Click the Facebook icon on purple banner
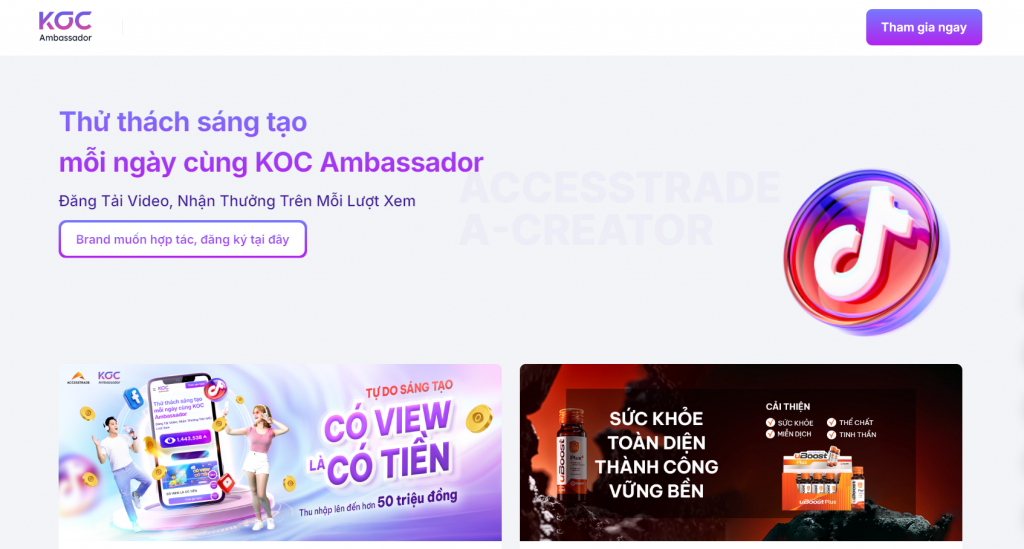The height and width of the screenshot is (549, 1024). pyautogui.click(x=134, y=398)
